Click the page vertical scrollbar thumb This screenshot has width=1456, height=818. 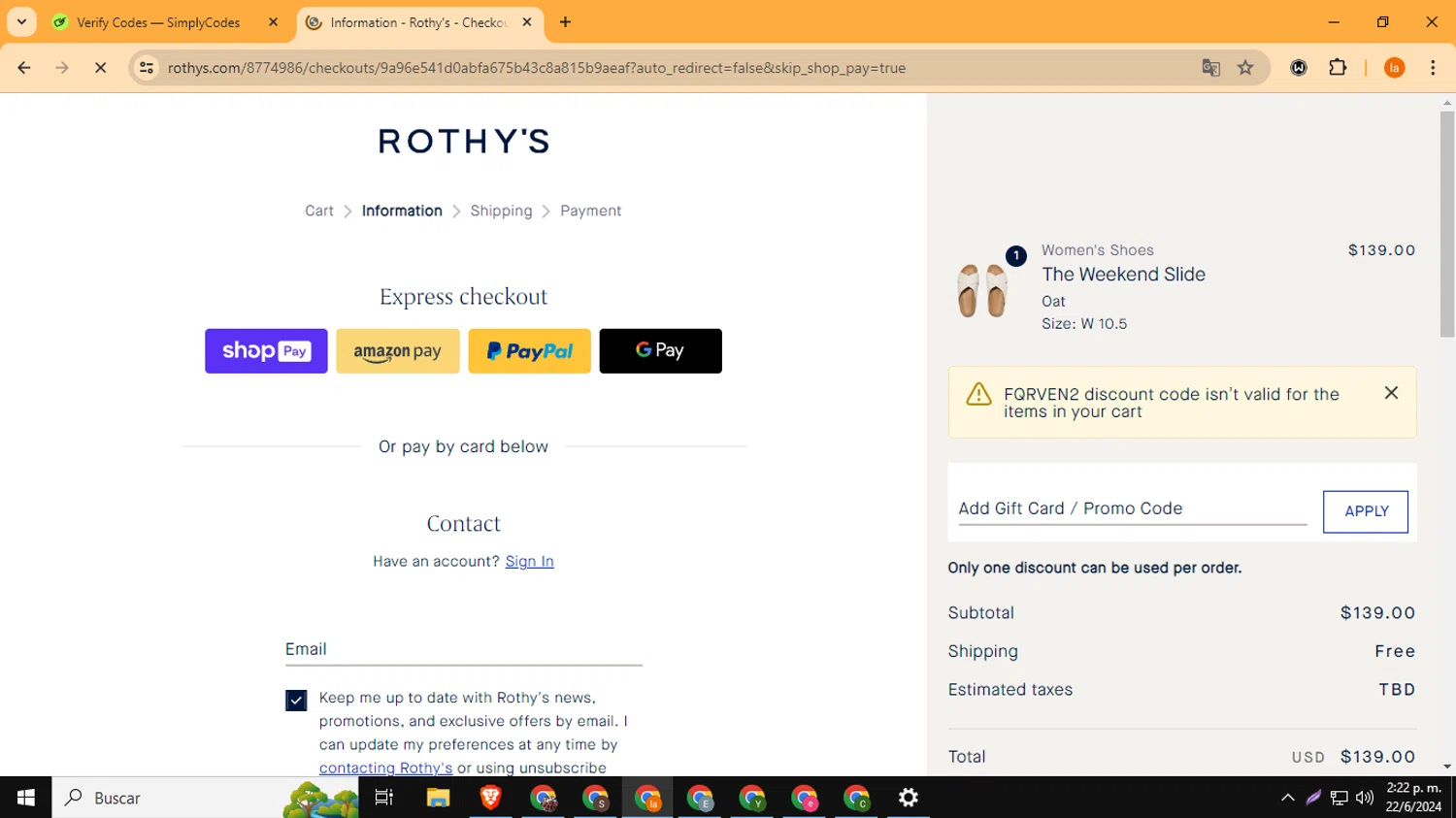click(1447, 224)
